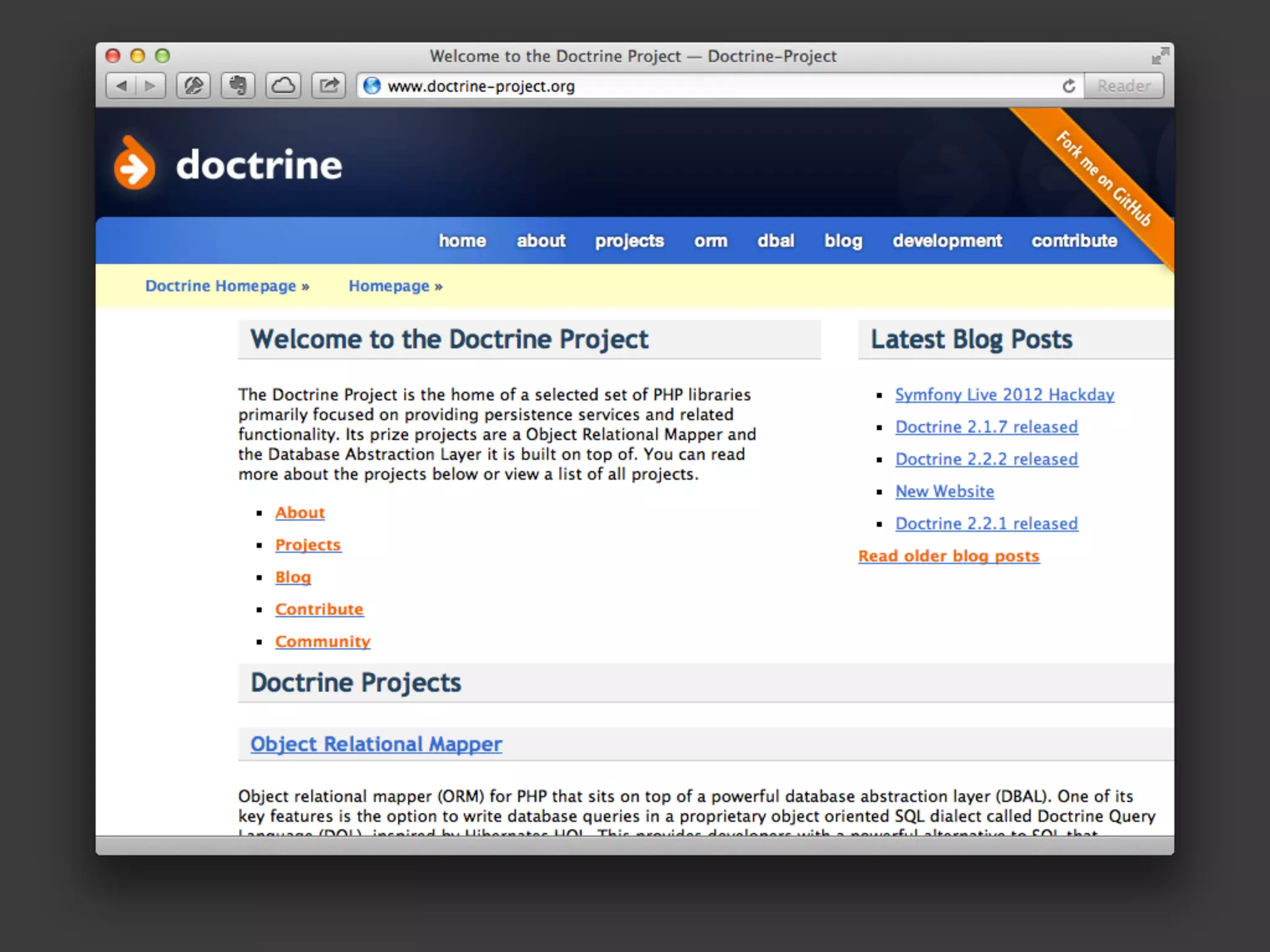Click the Evernote elephant toolbar icon
Viewport: 1270px width, 952px height.
point(238,86)
